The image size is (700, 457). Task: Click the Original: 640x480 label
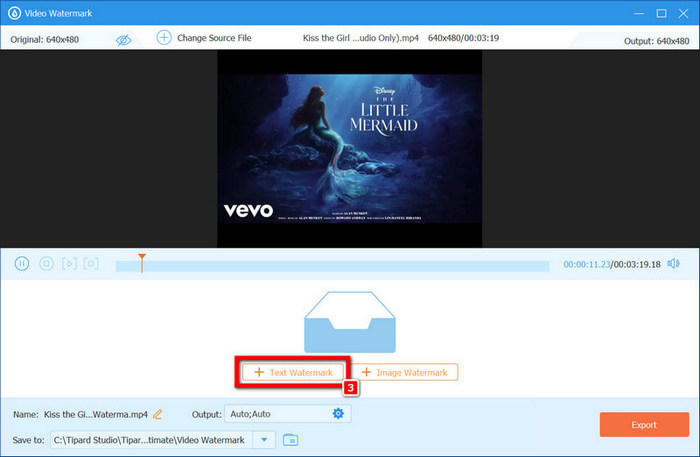coord(45,39)
